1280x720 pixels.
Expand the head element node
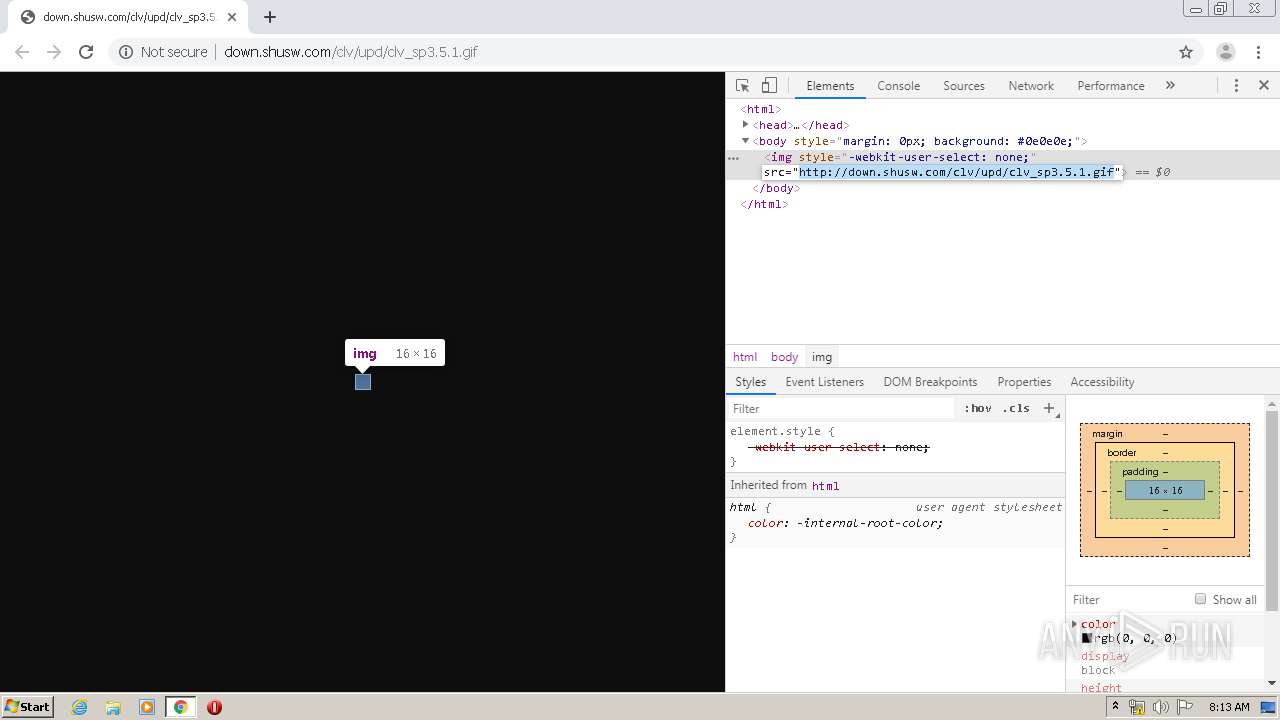(745, 125)
